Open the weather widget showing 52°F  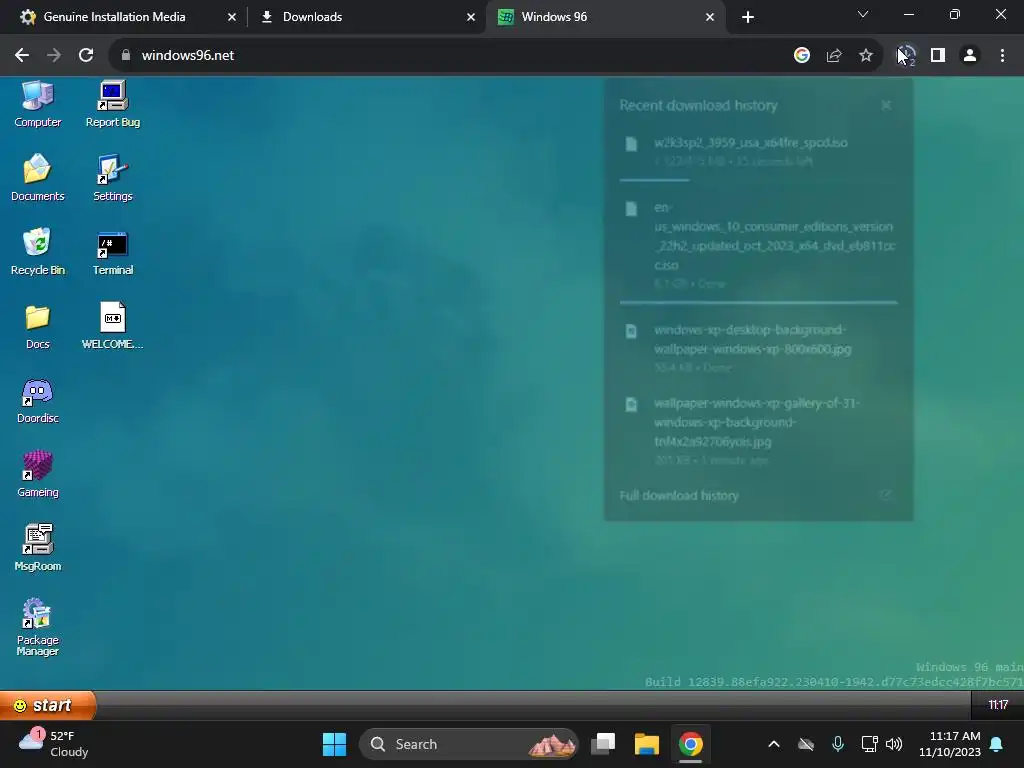pos(54,744)
